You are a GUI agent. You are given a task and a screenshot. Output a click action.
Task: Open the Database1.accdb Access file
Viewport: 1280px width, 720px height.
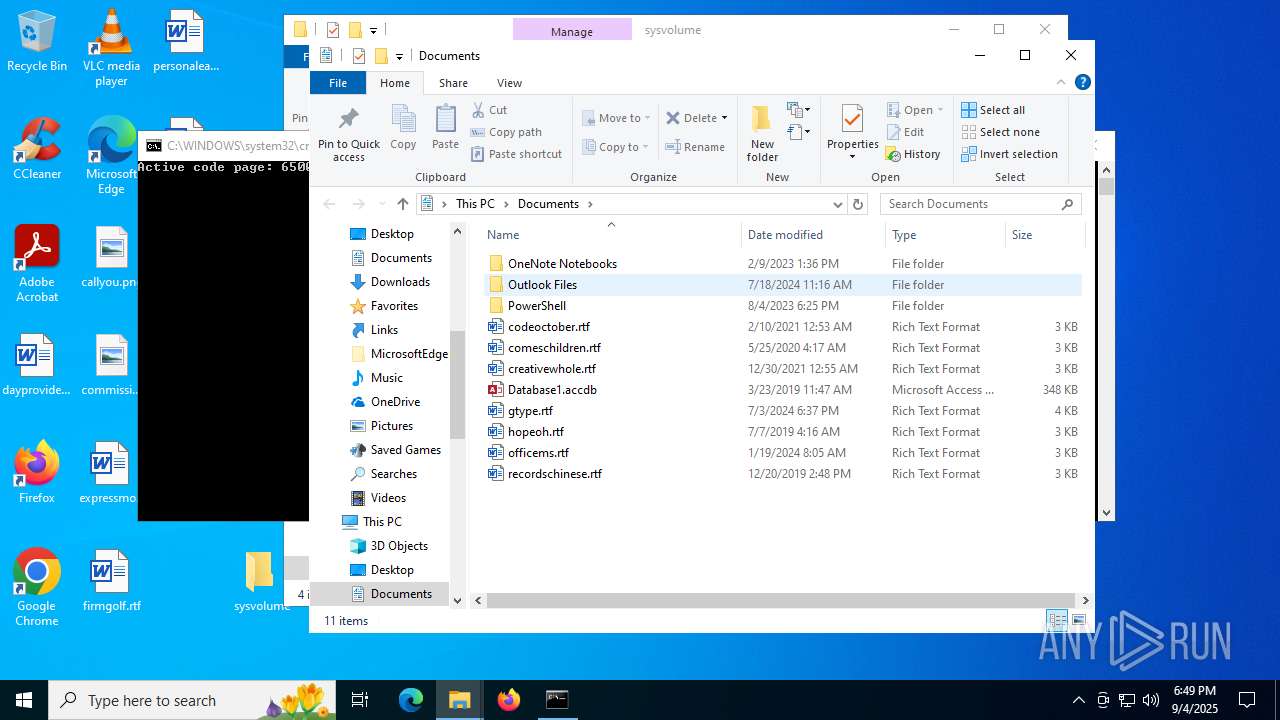click(x=552, y=390)
